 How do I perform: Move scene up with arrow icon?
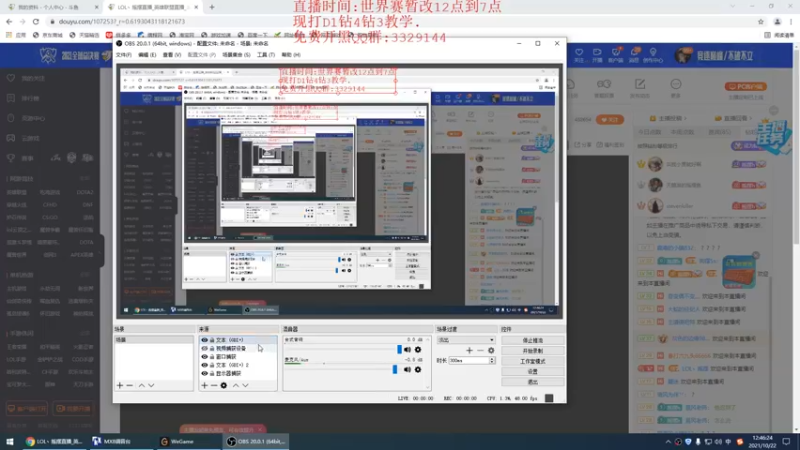142,386
